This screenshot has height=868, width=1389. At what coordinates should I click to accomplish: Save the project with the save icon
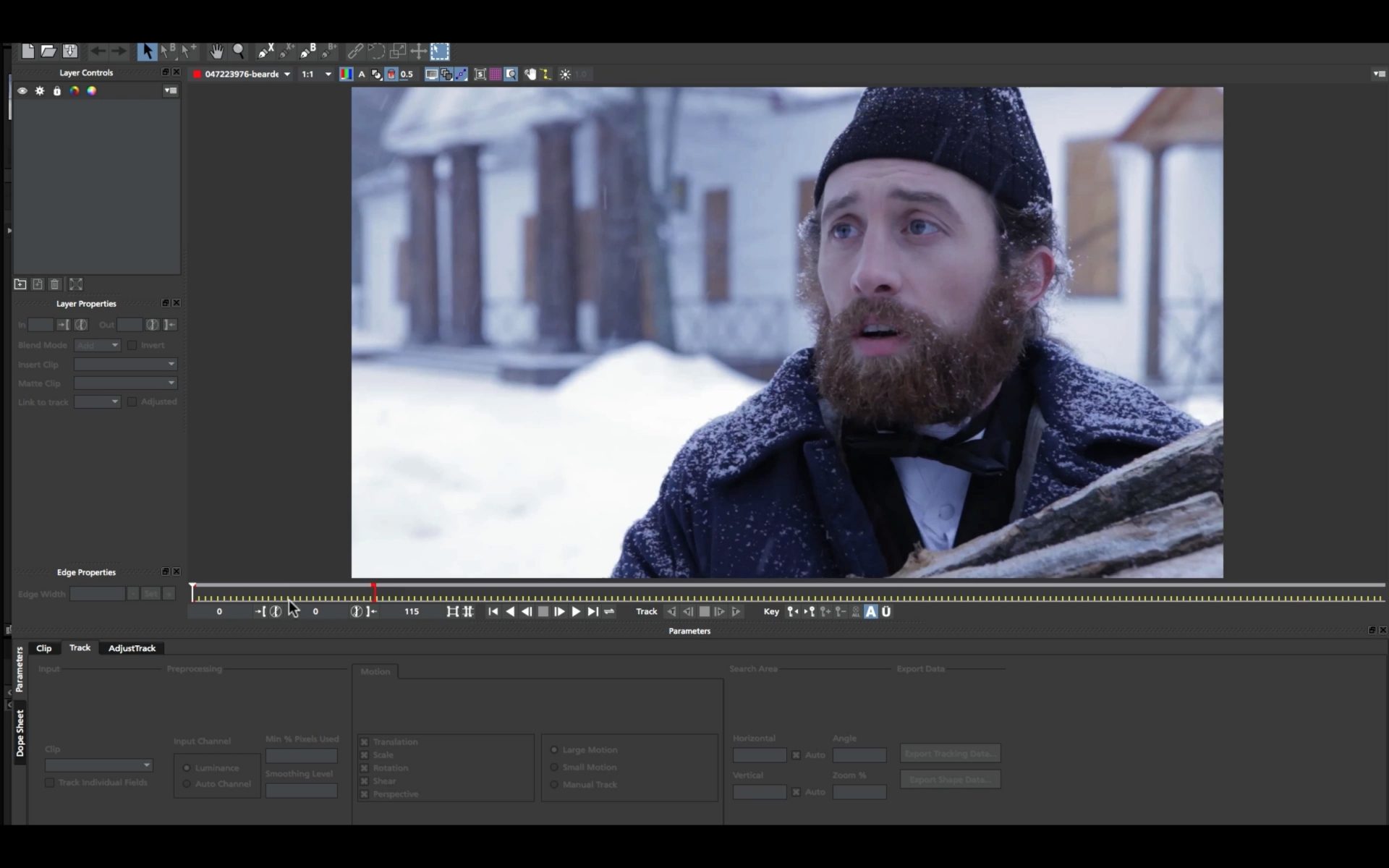pos(70,51)
